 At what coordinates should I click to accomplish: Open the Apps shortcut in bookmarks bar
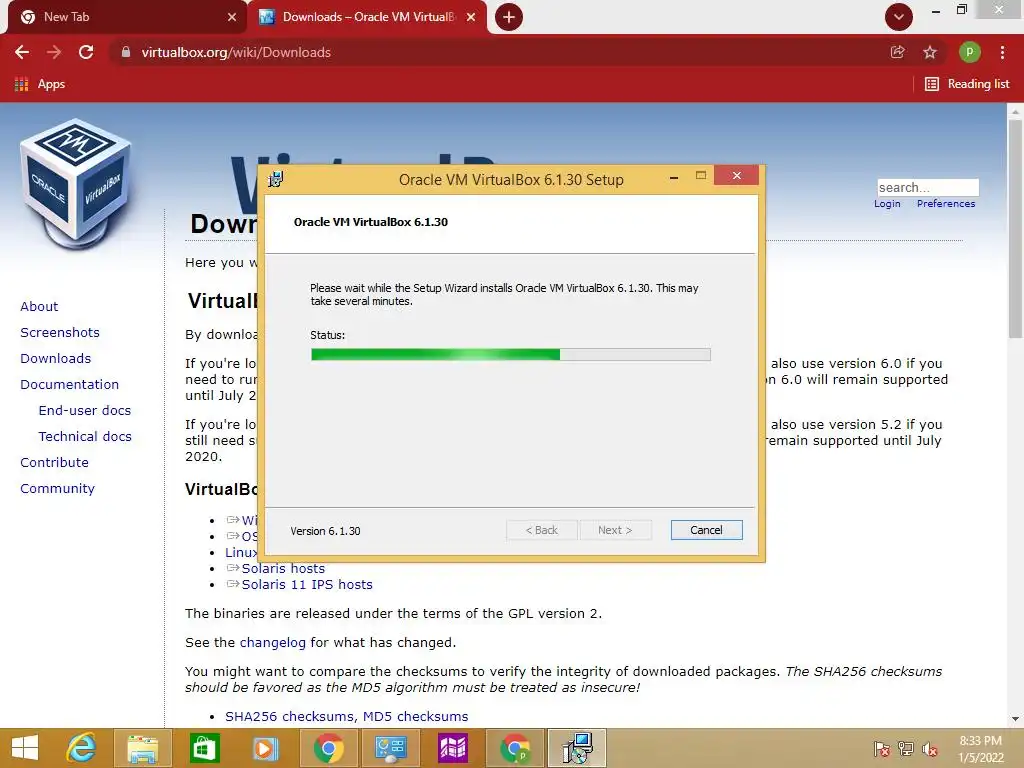coord(40,84)
